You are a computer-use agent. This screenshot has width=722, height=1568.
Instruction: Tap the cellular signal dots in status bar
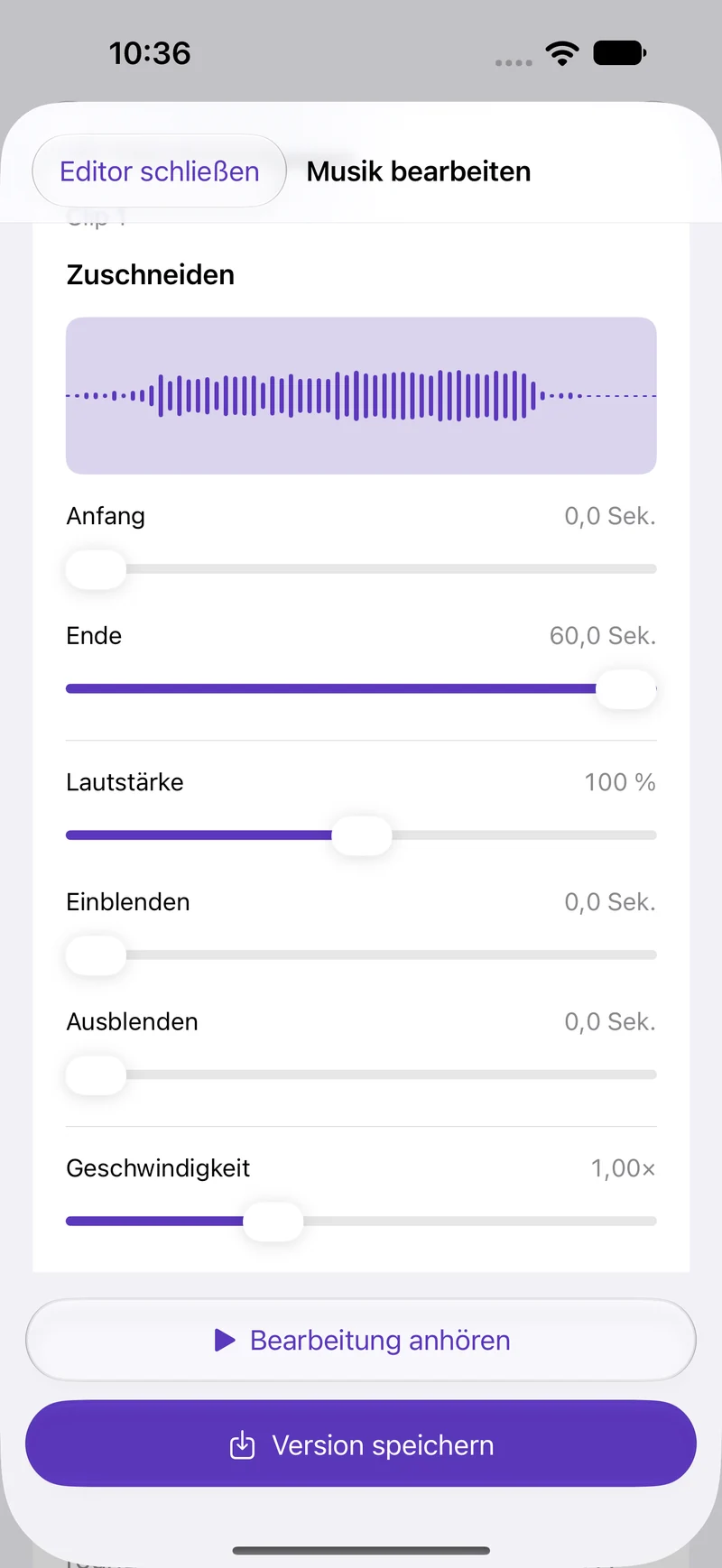click(x=514, y=63)
